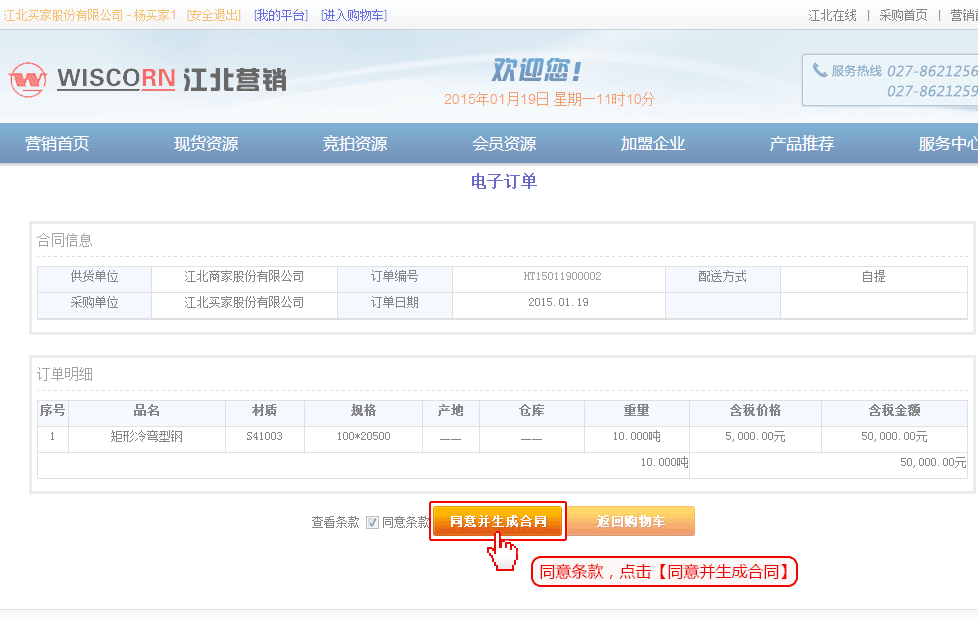Viewport: 978px width, 624px height.
Task: Click the 进入购物车 link
Action: [x=354, y=15]
